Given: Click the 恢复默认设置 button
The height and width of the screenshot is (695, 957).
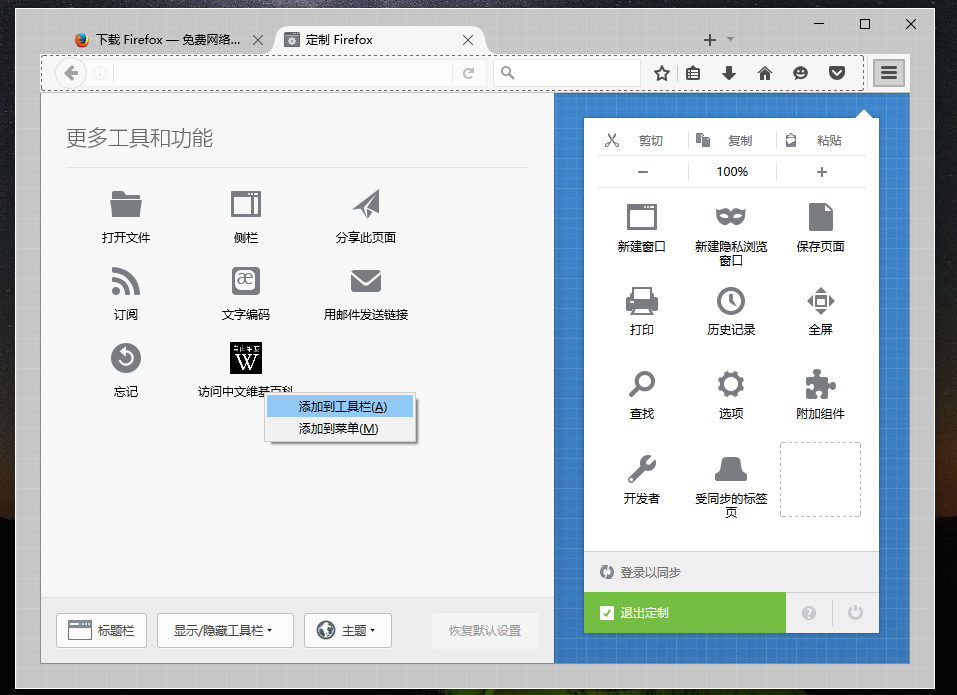Looking at the screenshot, I should tap(485, 630).
